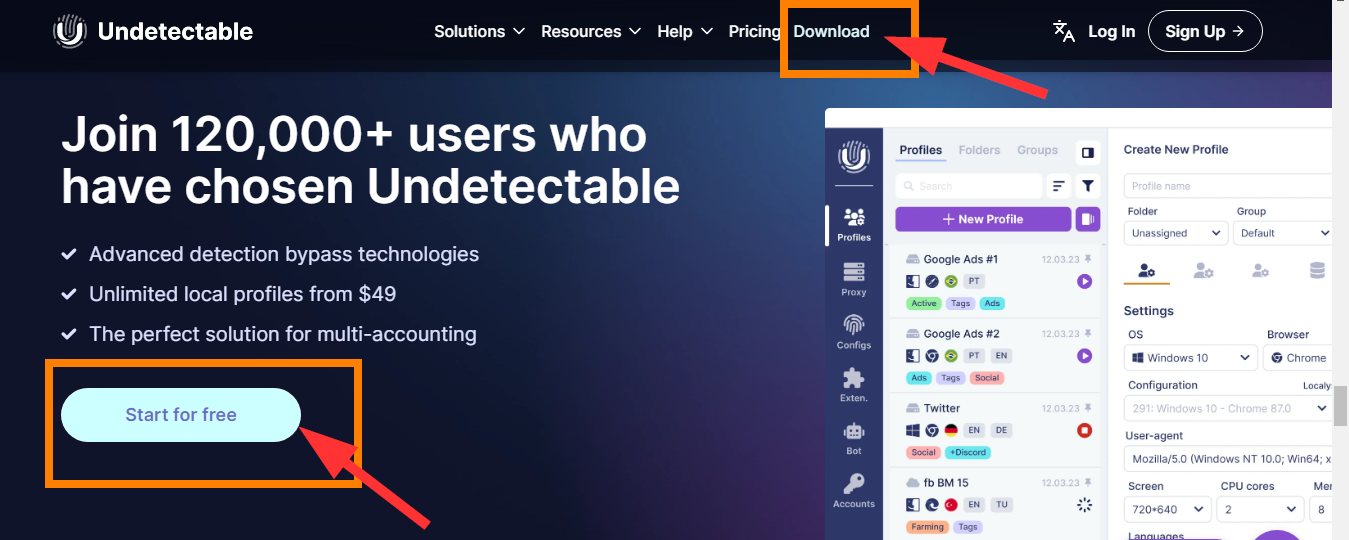Click the DE language badge on Twitter
1349x540 pixels.
click(1001, 430)
